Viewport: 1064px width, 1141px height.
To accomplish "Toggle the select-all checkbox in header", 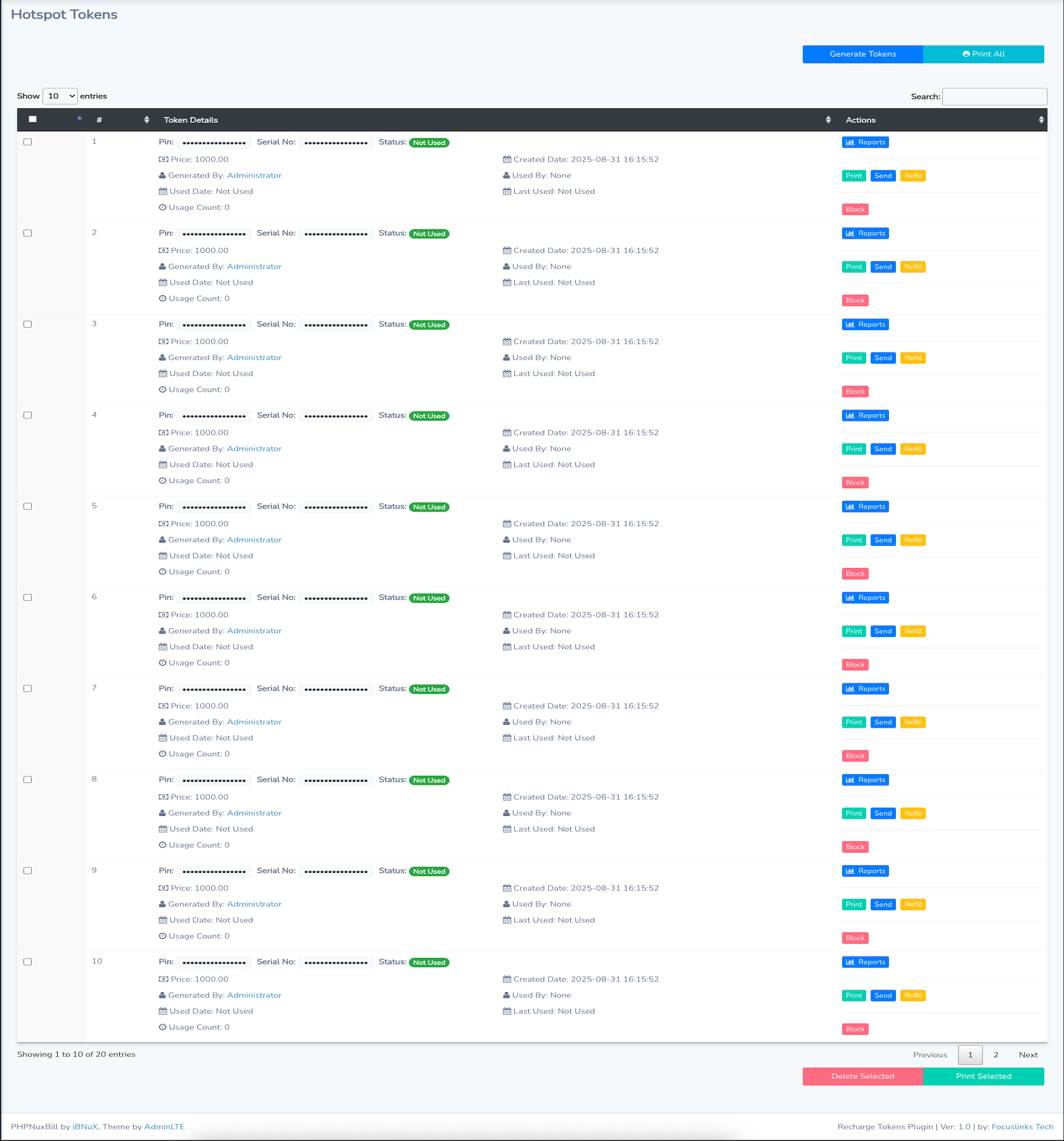I will (33, 120).
